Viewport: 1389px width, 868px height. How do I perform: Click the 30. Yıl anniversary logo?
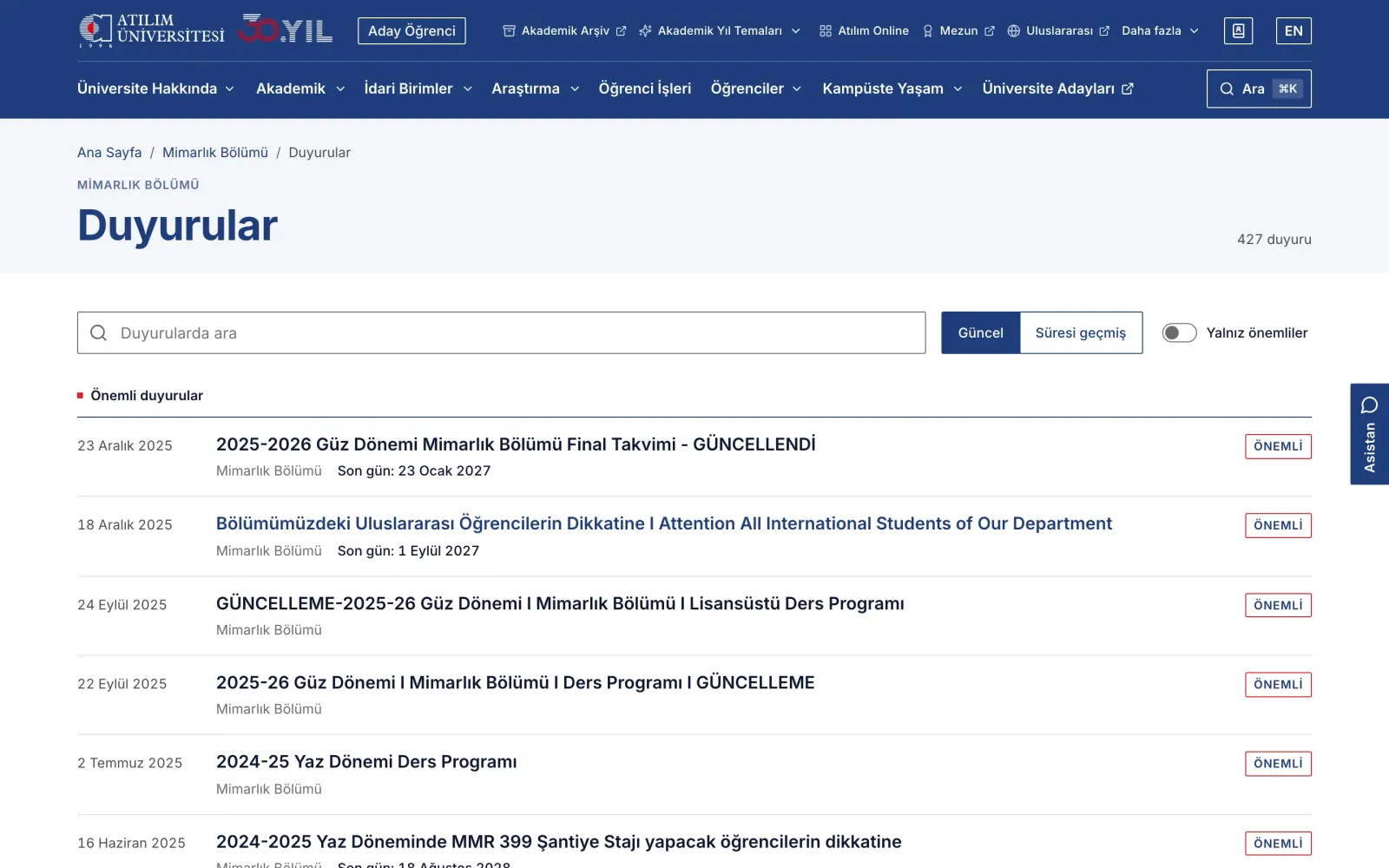pyautogui.click(x=286, y=30)
